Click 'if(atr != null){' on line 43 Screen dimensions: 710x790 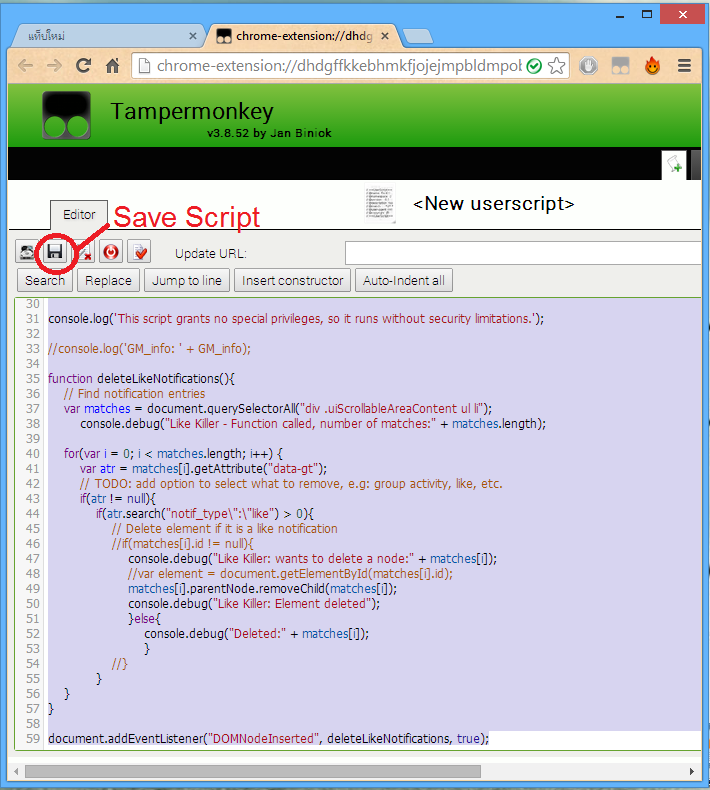[118, 499]
